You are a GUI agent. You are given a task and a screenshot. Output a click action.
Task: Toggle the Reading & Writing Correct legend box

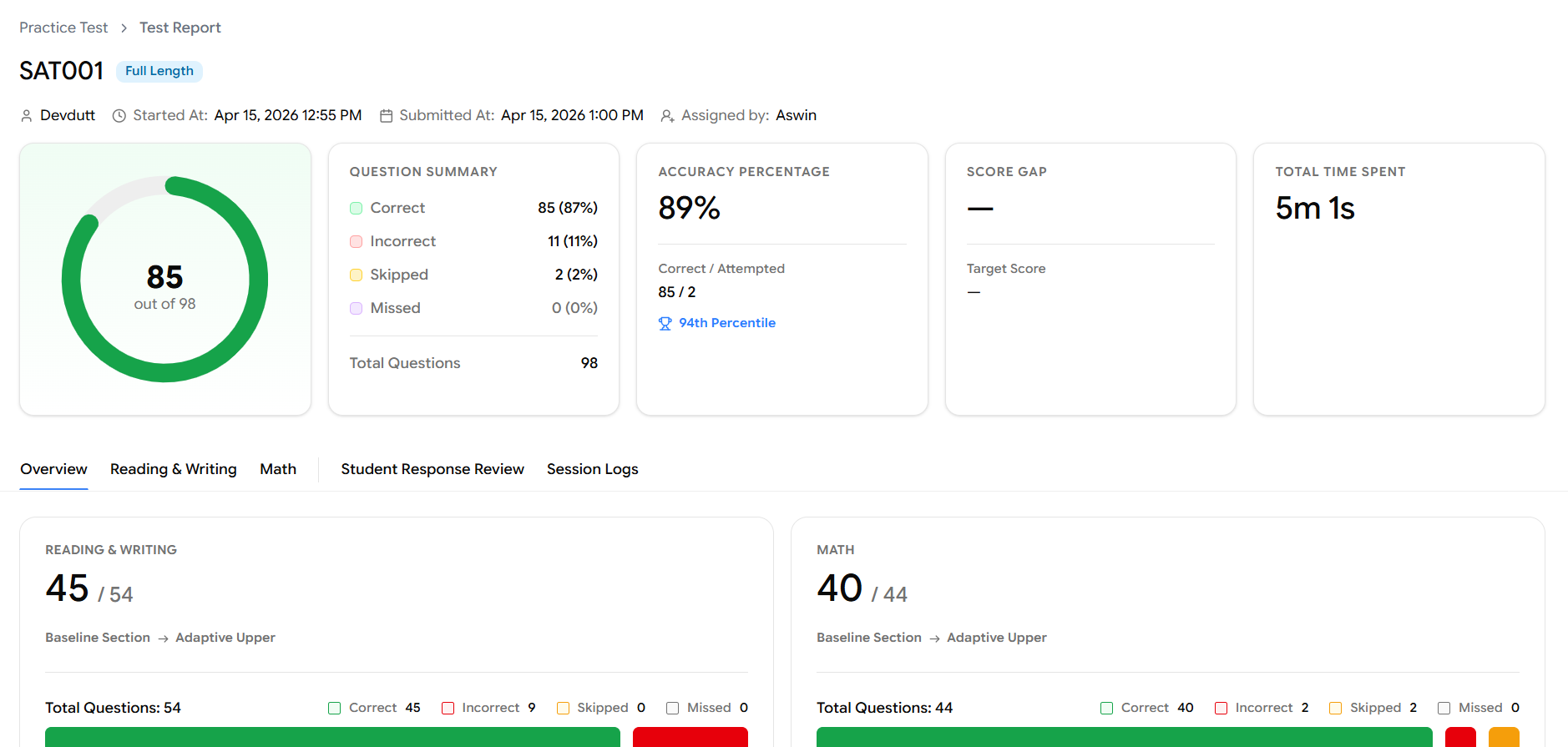(334, 708)
